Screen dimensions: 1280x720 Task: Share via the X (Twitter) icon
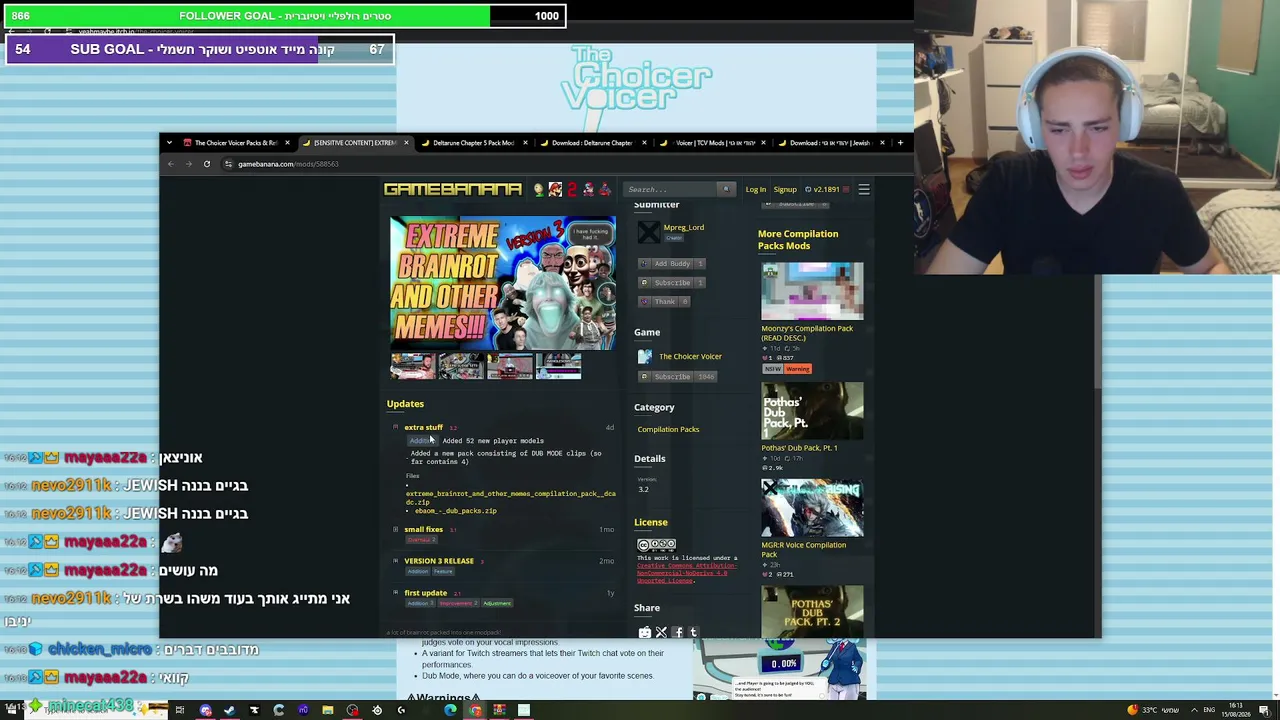[x=661, y=632]
